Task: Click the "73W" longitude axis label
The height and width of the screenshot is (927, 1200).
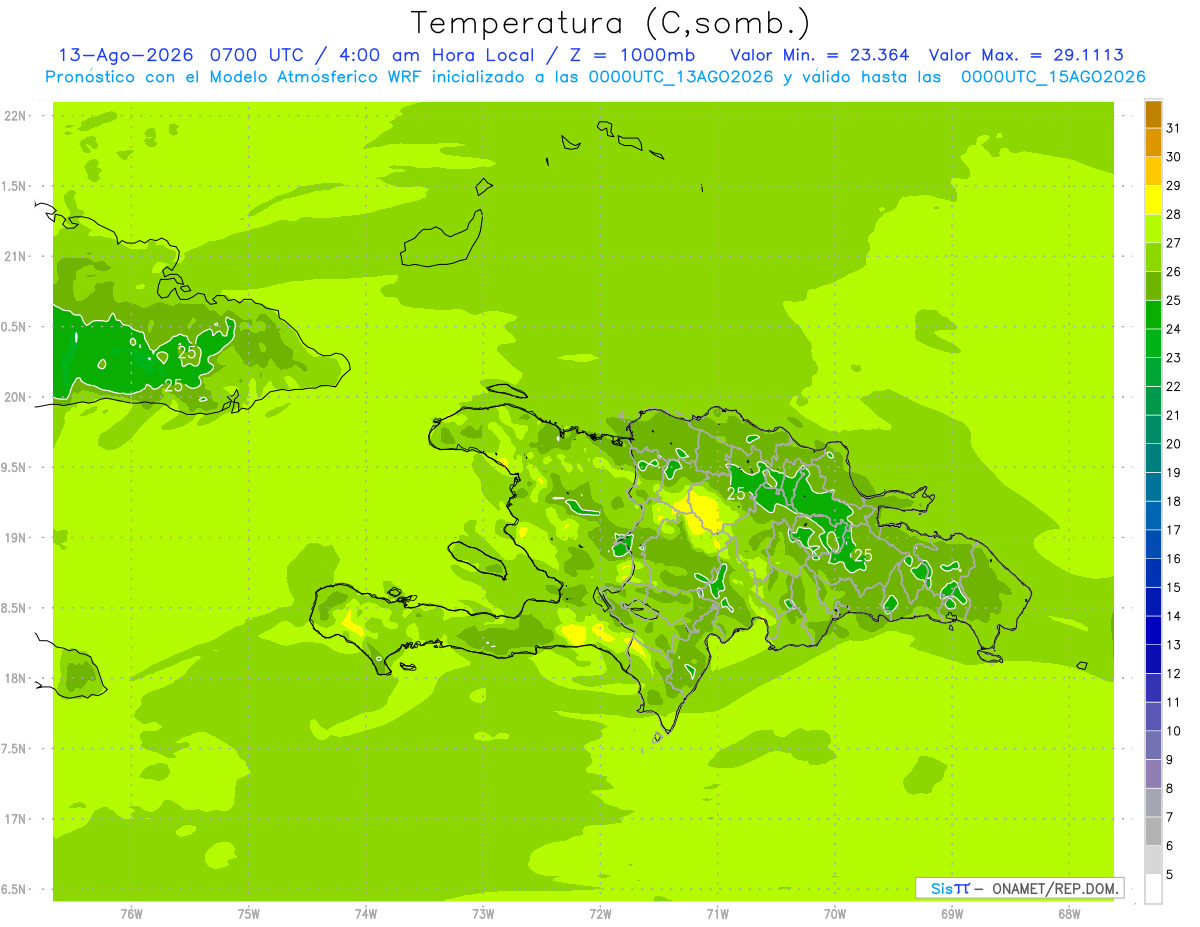Action: point(483,913)
